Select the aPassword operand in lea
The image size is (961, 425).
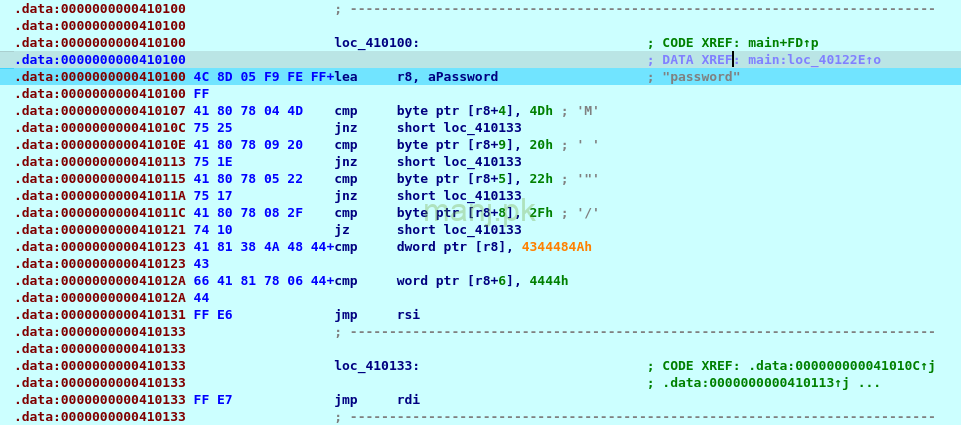click(456, 77)
